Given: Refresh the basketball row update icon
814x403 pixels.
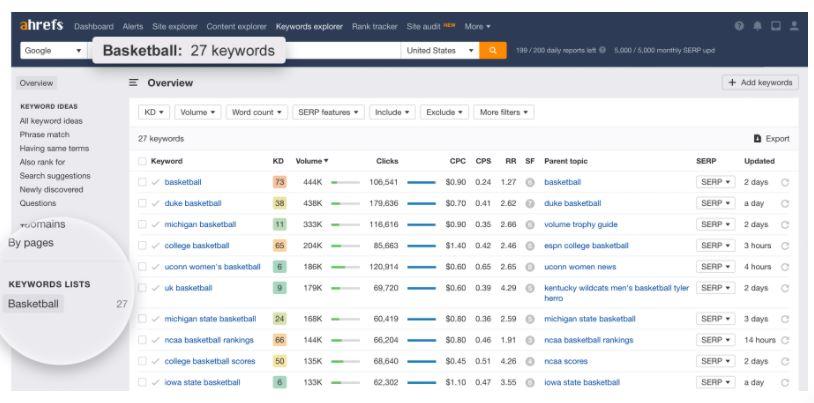Looking at the screenshot, I should [x=785, y=182].
